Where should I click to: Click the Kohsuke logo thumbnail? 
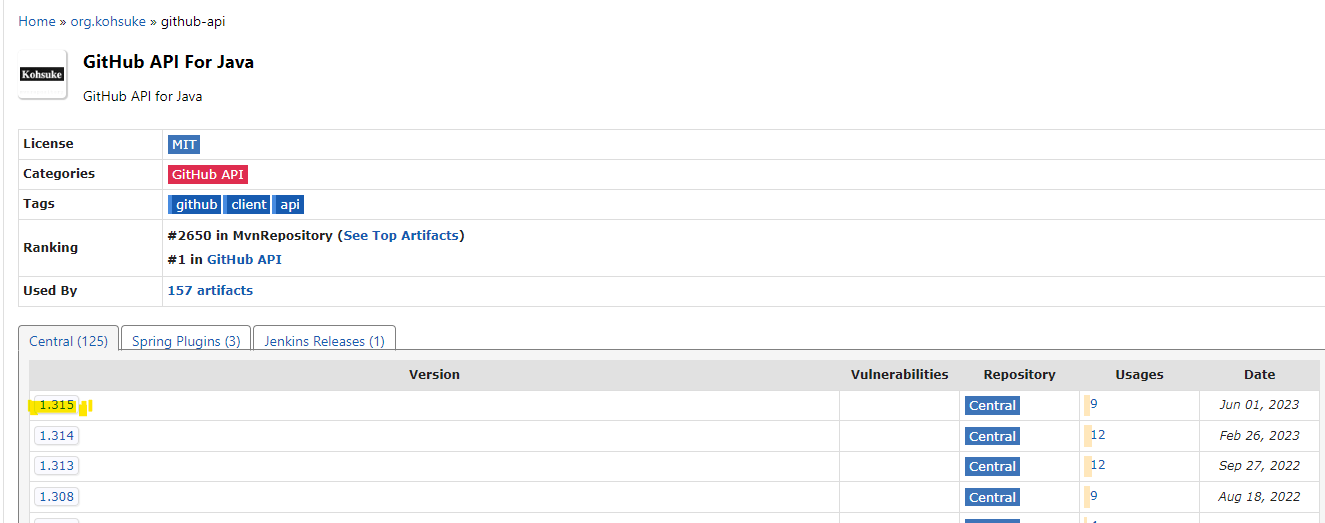coord(42,74)
